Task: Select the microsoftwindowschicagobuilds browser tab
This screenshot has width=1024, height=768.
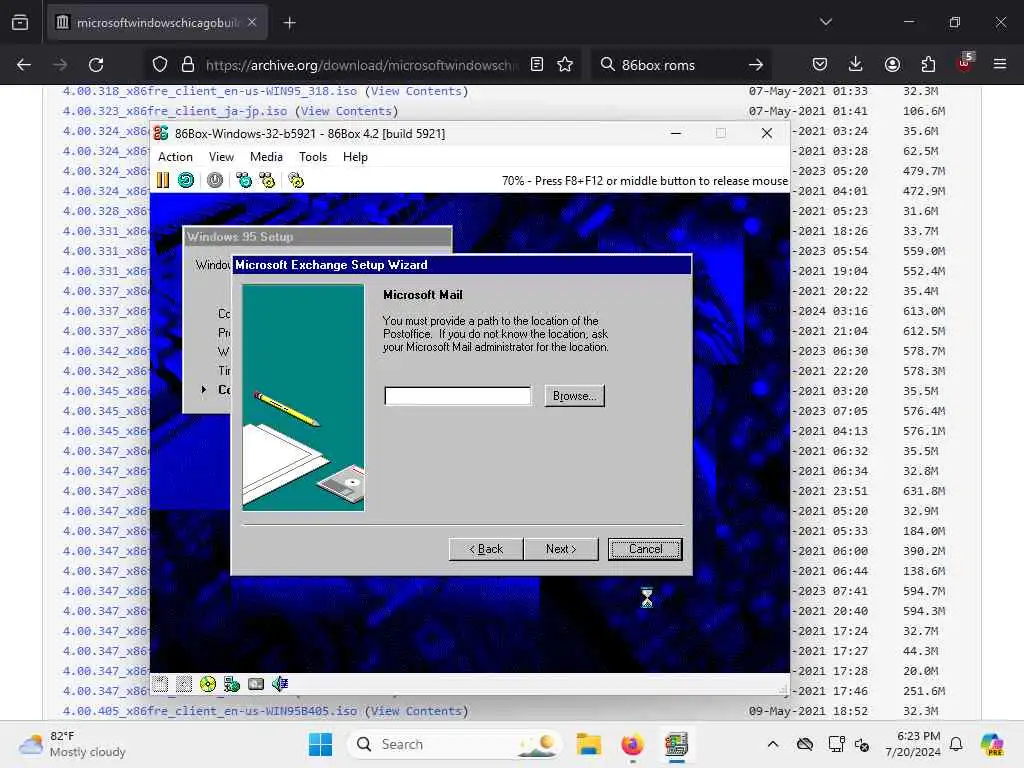Action: [x=157, y=23]
